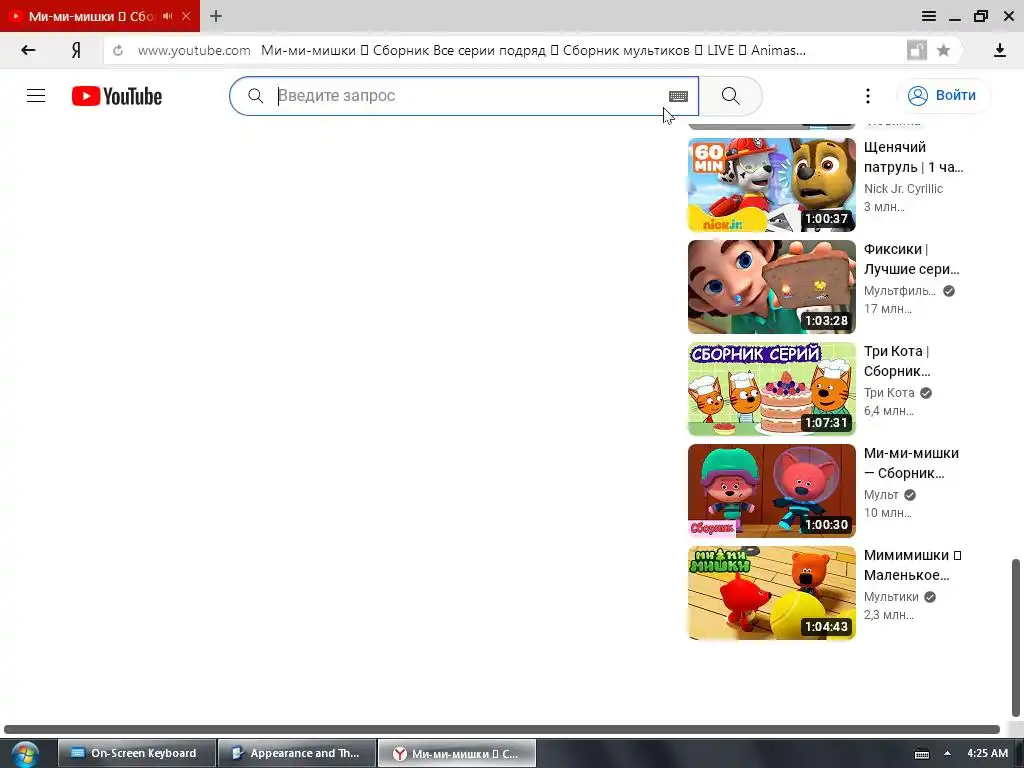Click the Фиксики Лучшие серии title
Image resolution: width=1024 pixels, height=768 pixels.
click(912, 259)
